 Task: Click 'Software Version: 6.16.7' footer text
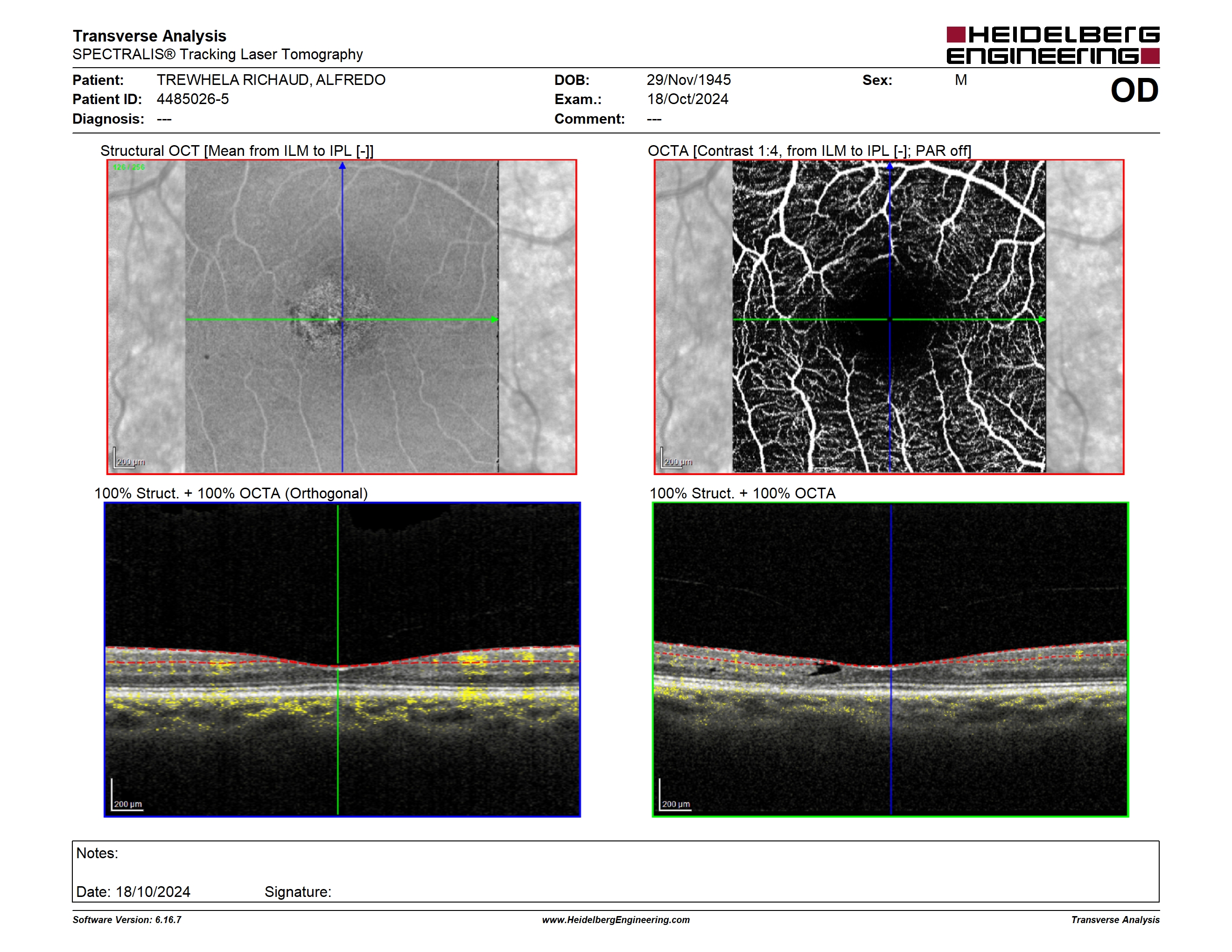pyautogui.click(x=127, y=920)
